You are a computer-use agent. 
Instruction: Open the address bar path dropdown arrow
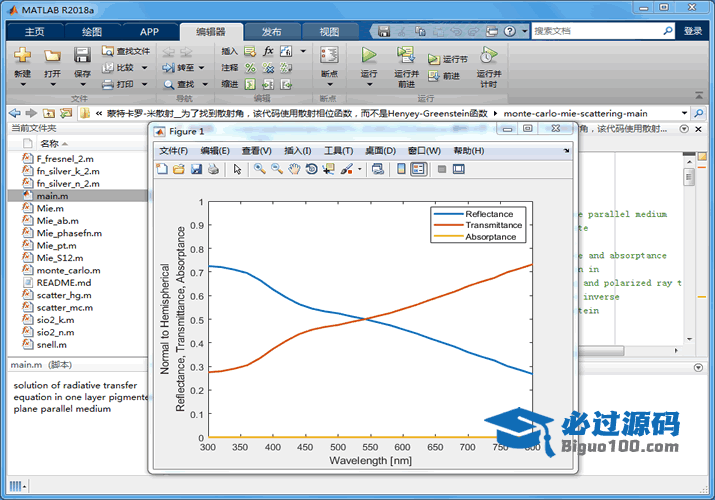(x=684, y=113)
